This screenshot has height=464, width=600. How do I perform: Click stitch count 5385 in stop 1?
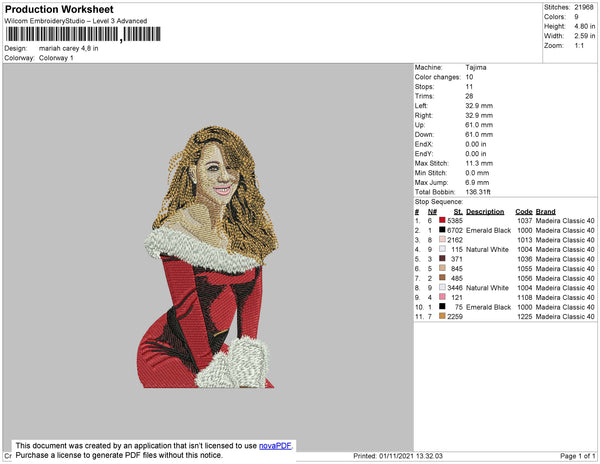pos(455,220)
